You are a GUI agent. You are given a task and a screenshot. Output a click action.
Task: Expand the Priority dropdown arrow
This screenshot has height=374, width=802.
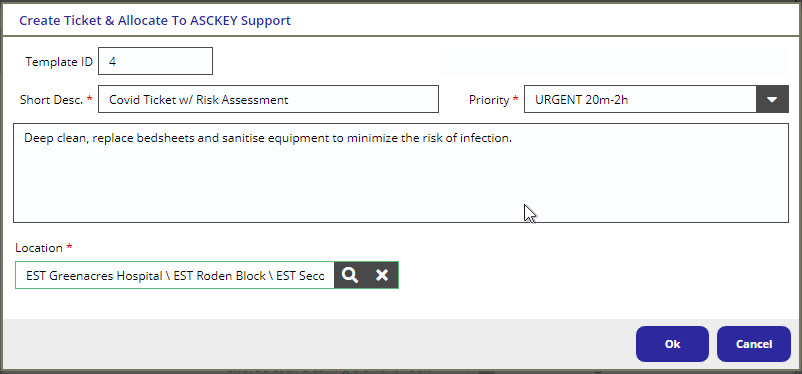pos(772,99)
